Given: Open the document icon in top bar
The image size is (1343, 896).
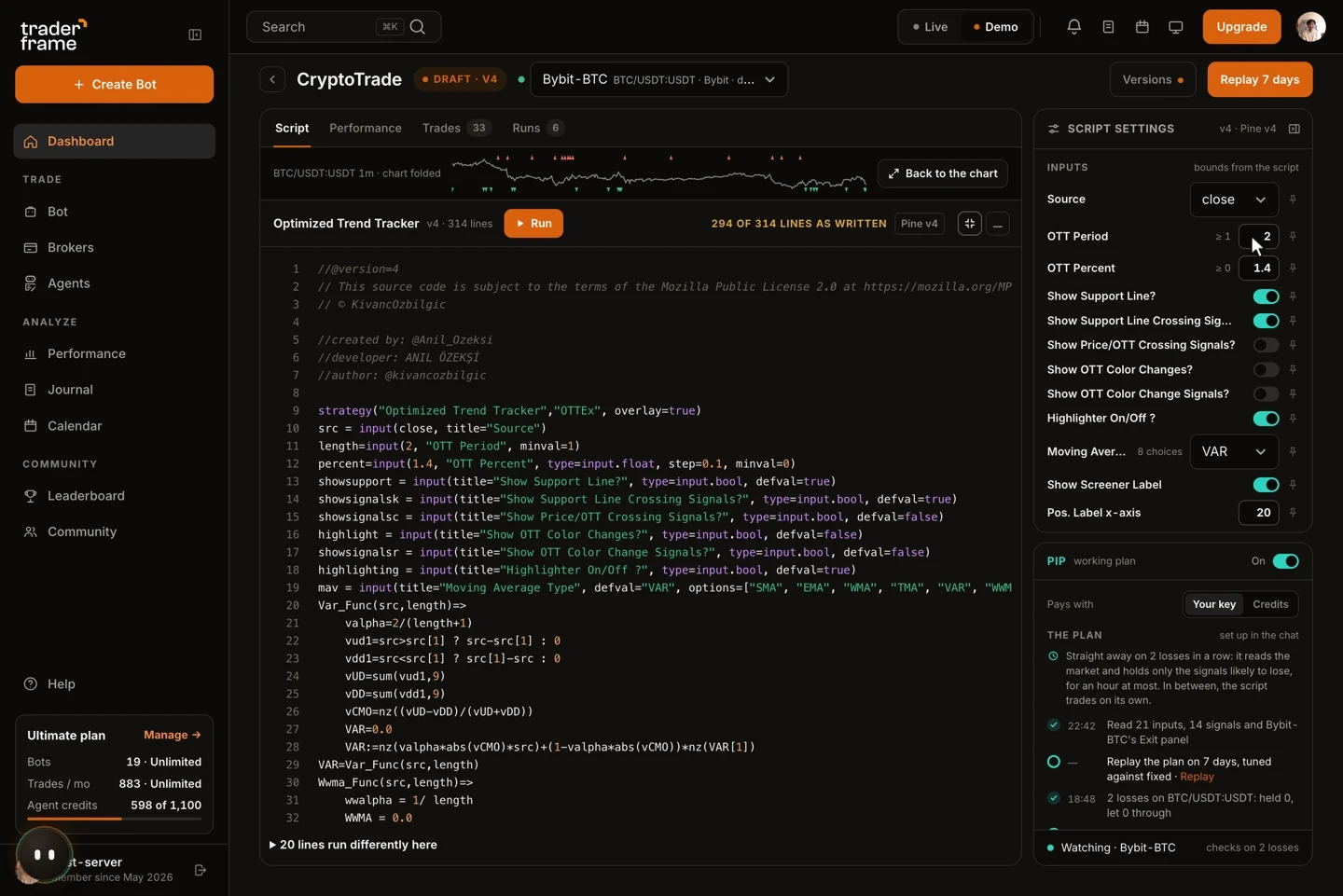Looking at the screenshot, I should (x=1108, y=27).
